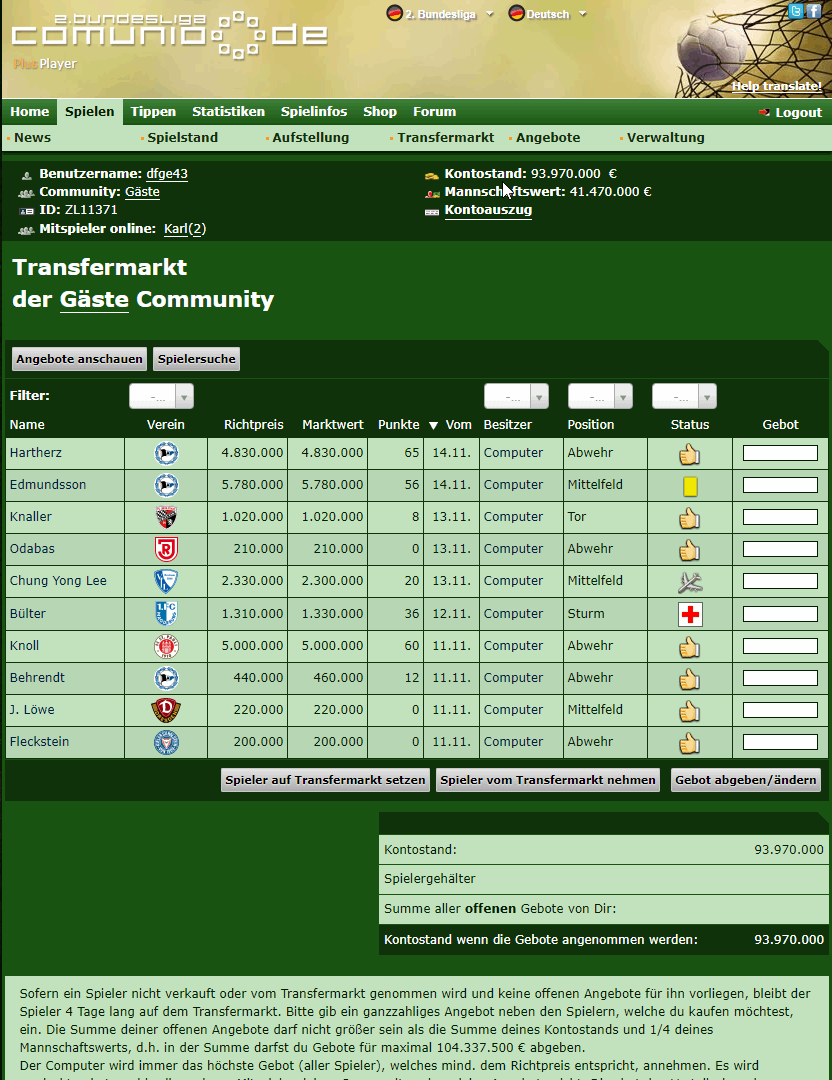Click J. Löwe's club crest icon
The height and width of the screenshot is (1080, 832).
point(166,710)
